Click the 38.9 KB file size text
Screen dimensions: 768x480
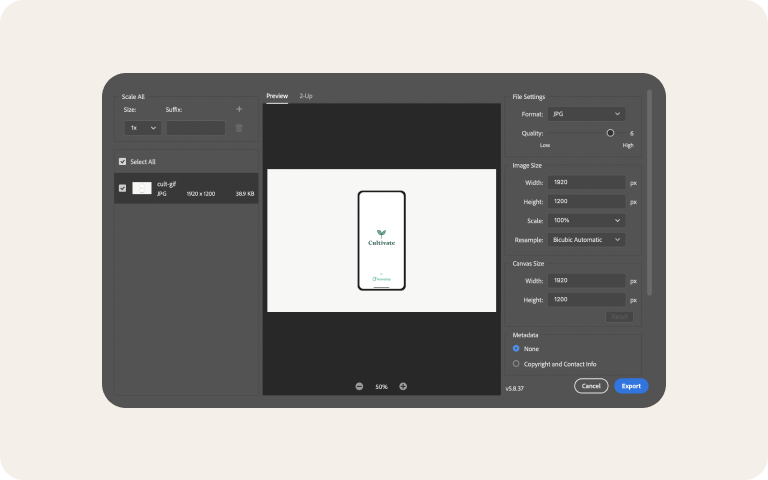245,194
